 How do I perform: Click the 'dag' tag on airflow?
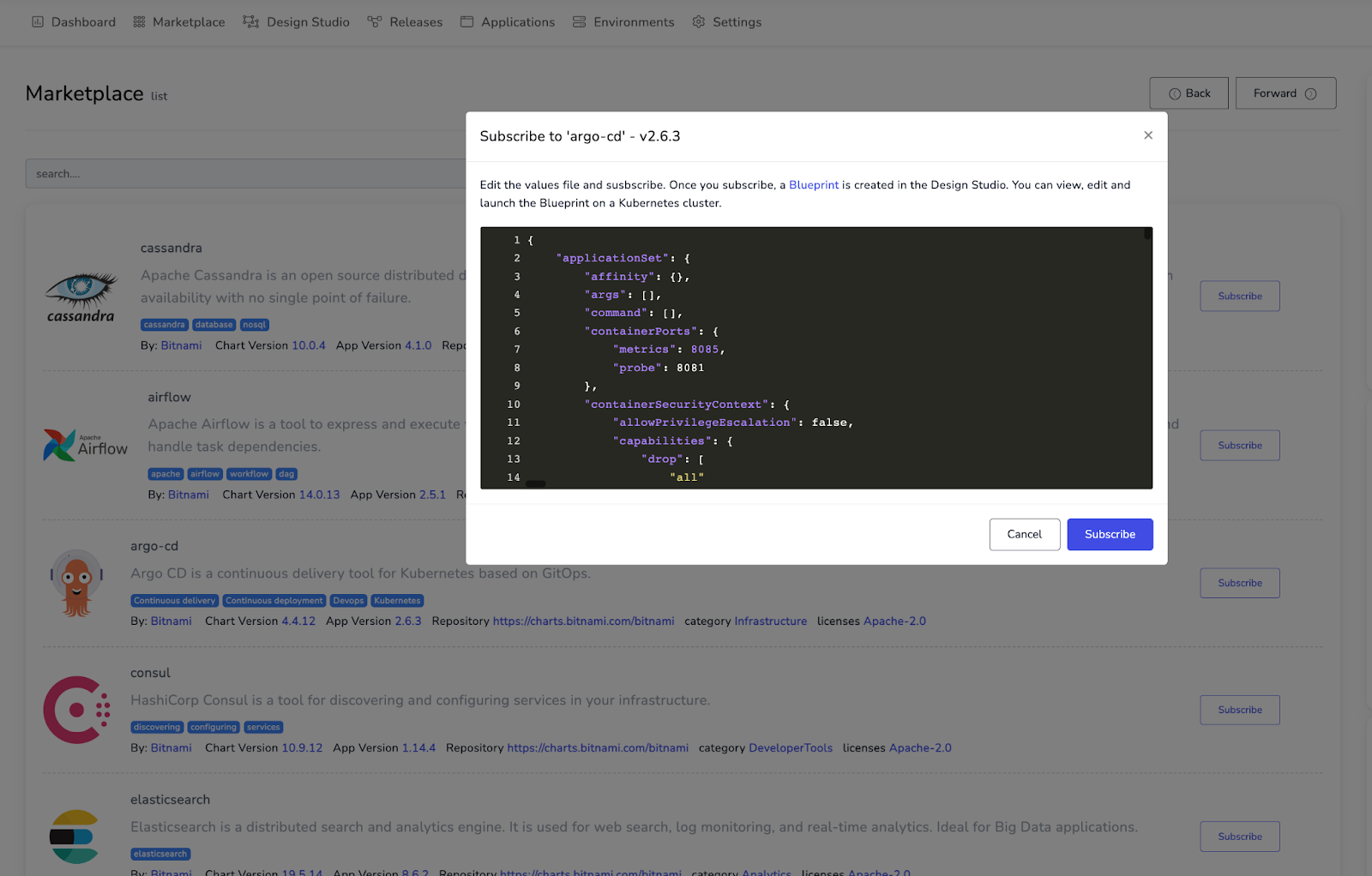pos(286,474)
